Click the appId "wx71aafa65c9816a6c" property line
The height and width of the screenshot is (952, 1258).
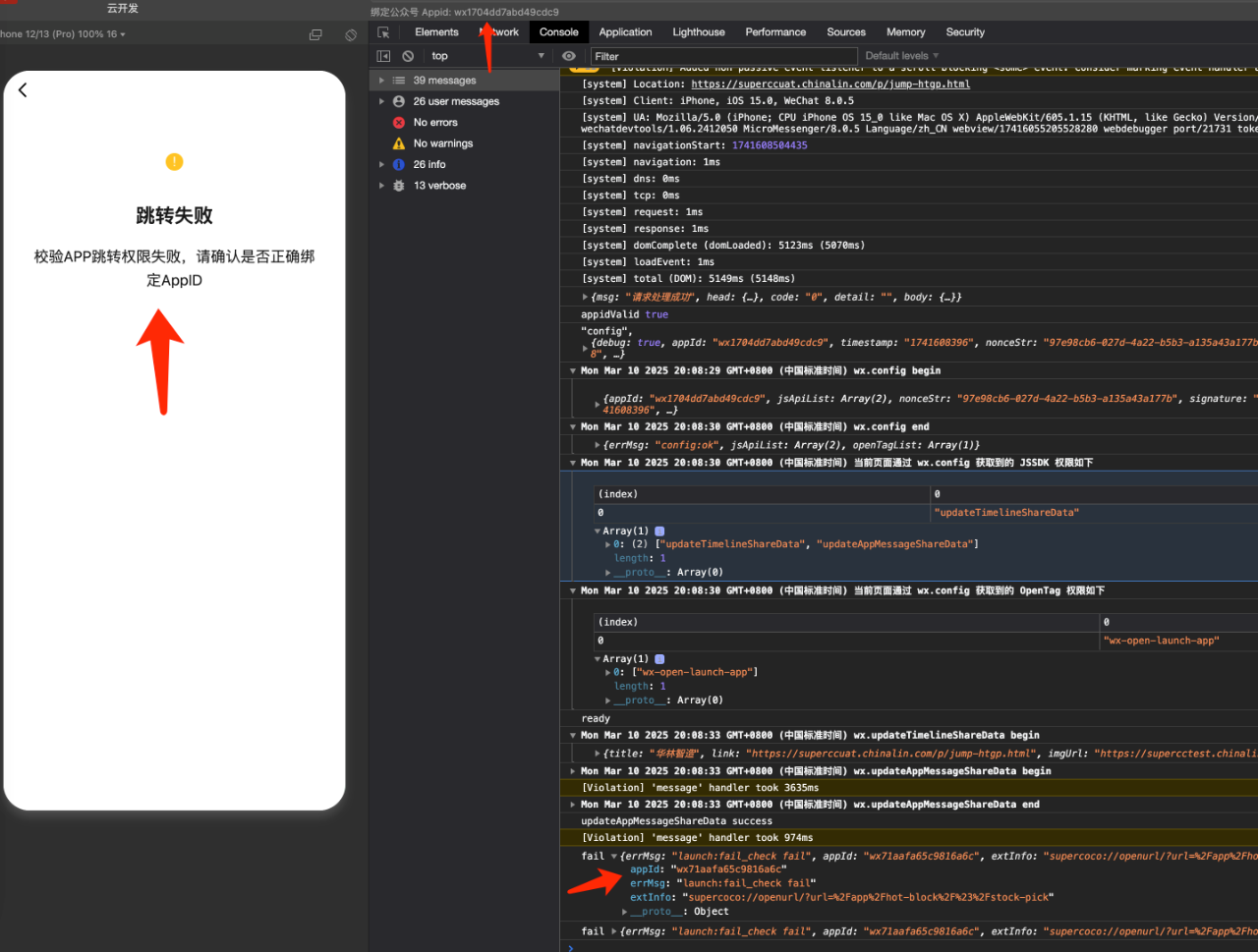(x=707, y=869)
